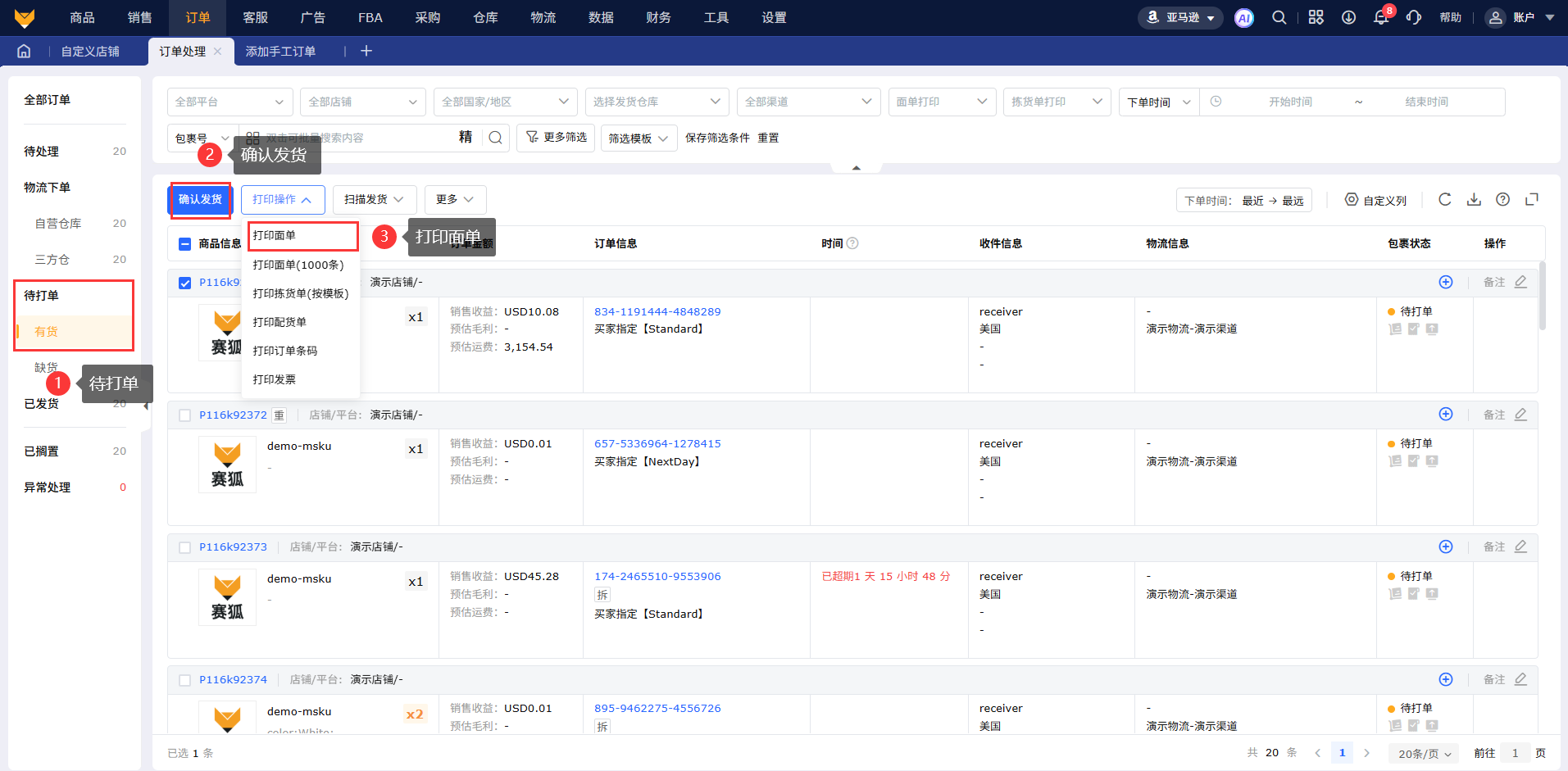Click the 确认发货 button
Image resolution: width=1568 pixels, height=771 pixels.
pyautogui.click(x=200, y=199)
